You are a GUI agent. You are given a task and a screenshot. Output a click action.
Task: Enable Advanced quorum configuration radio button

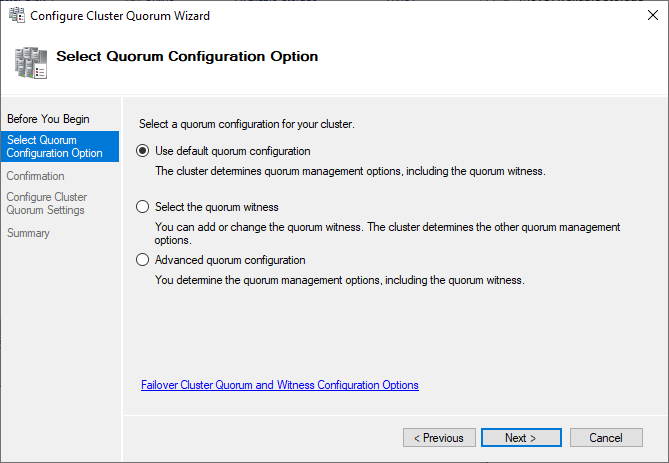[143, 260]
